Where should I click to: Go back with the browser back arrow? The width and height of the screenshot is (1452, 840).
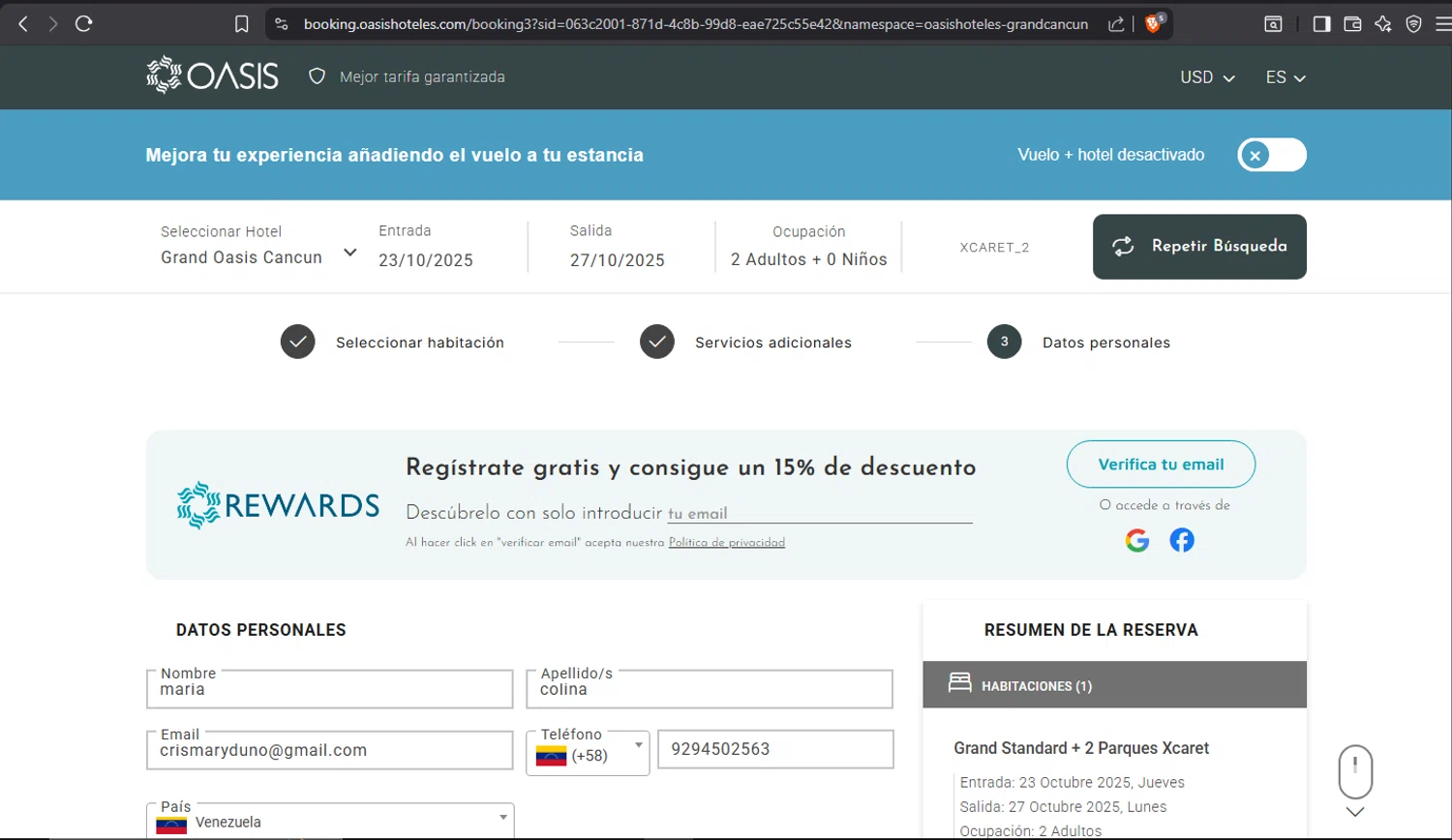point(23,24)
